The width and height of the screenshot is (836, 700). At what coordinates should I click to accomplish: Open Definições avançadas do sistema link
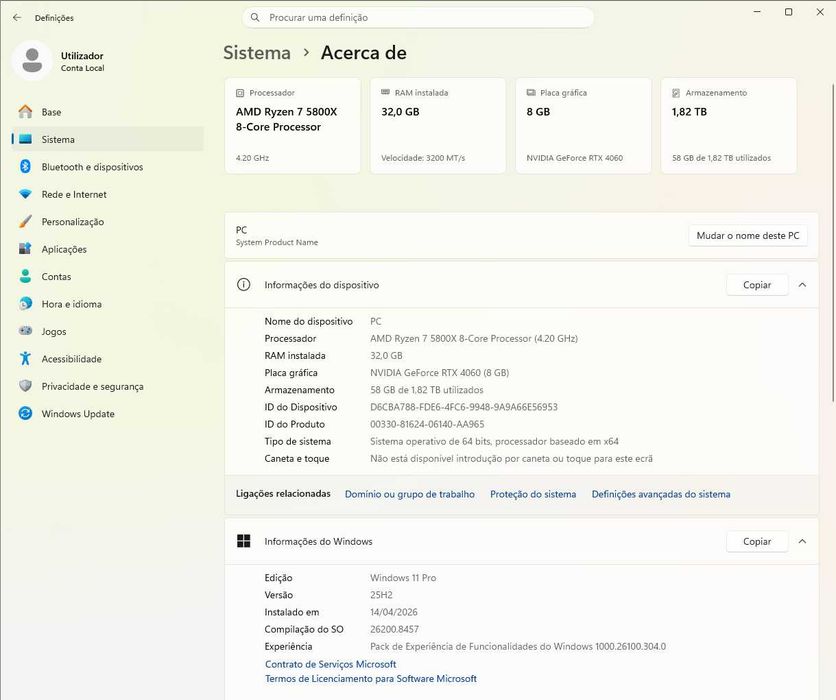coord(661,494)
